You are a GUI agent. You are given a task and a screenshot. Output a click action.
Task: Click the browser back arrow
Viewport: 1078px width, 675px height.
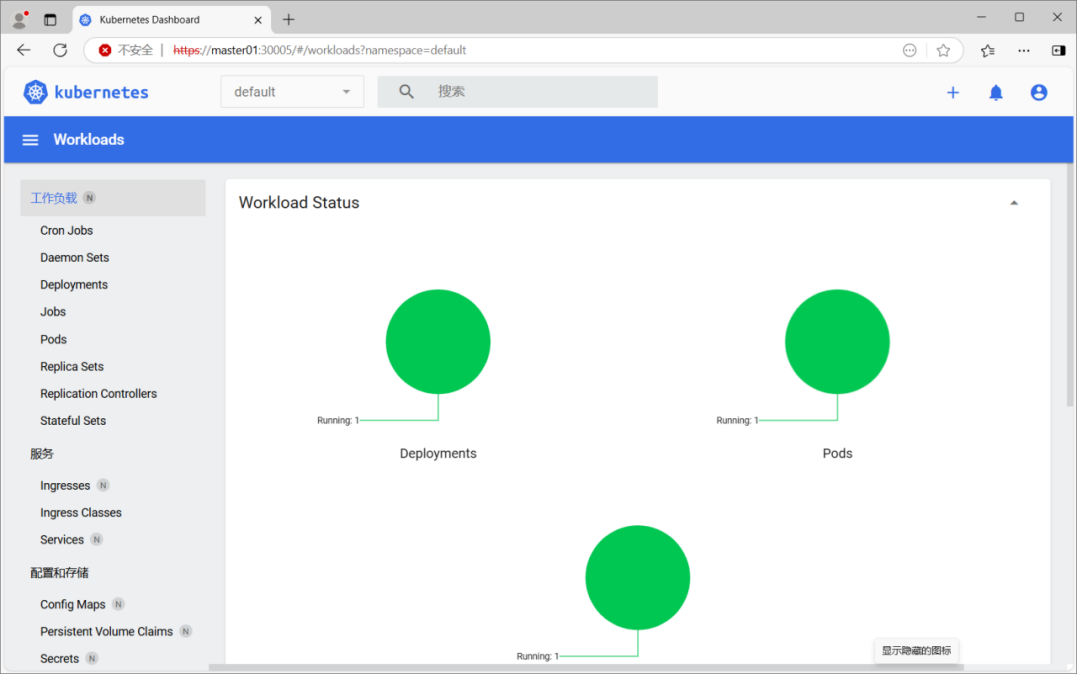24,50
